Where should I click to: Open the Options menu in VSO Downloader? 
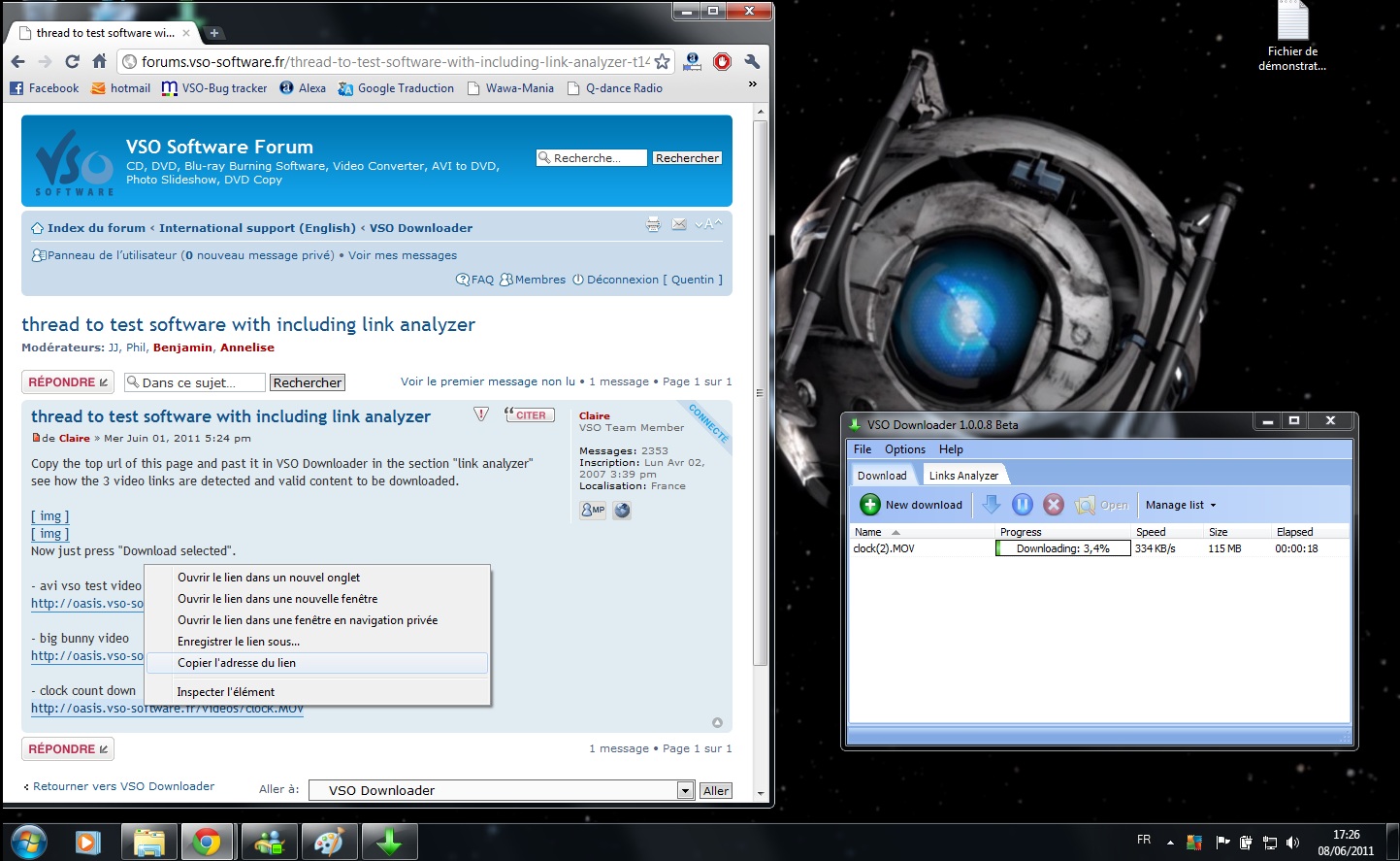point(905,449)
